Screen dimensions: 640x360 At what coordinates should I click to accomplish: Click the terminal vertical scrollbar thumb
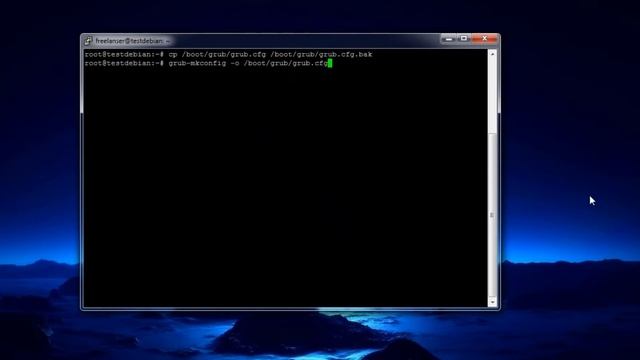(x=493, y=215)
